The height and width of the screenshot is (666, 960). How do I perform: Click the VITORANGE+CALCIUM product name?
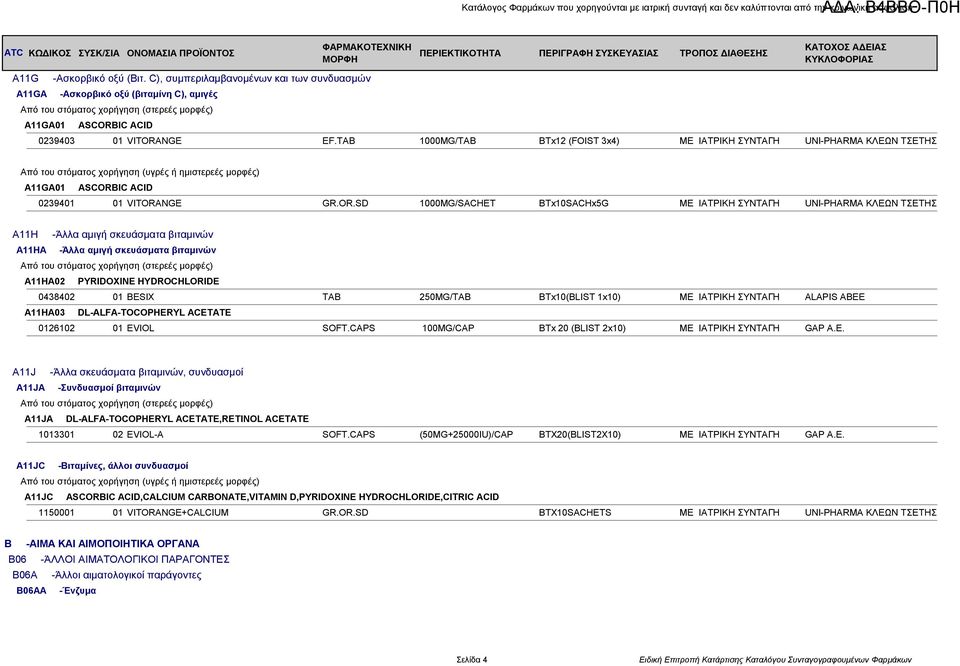pos(178,512)
